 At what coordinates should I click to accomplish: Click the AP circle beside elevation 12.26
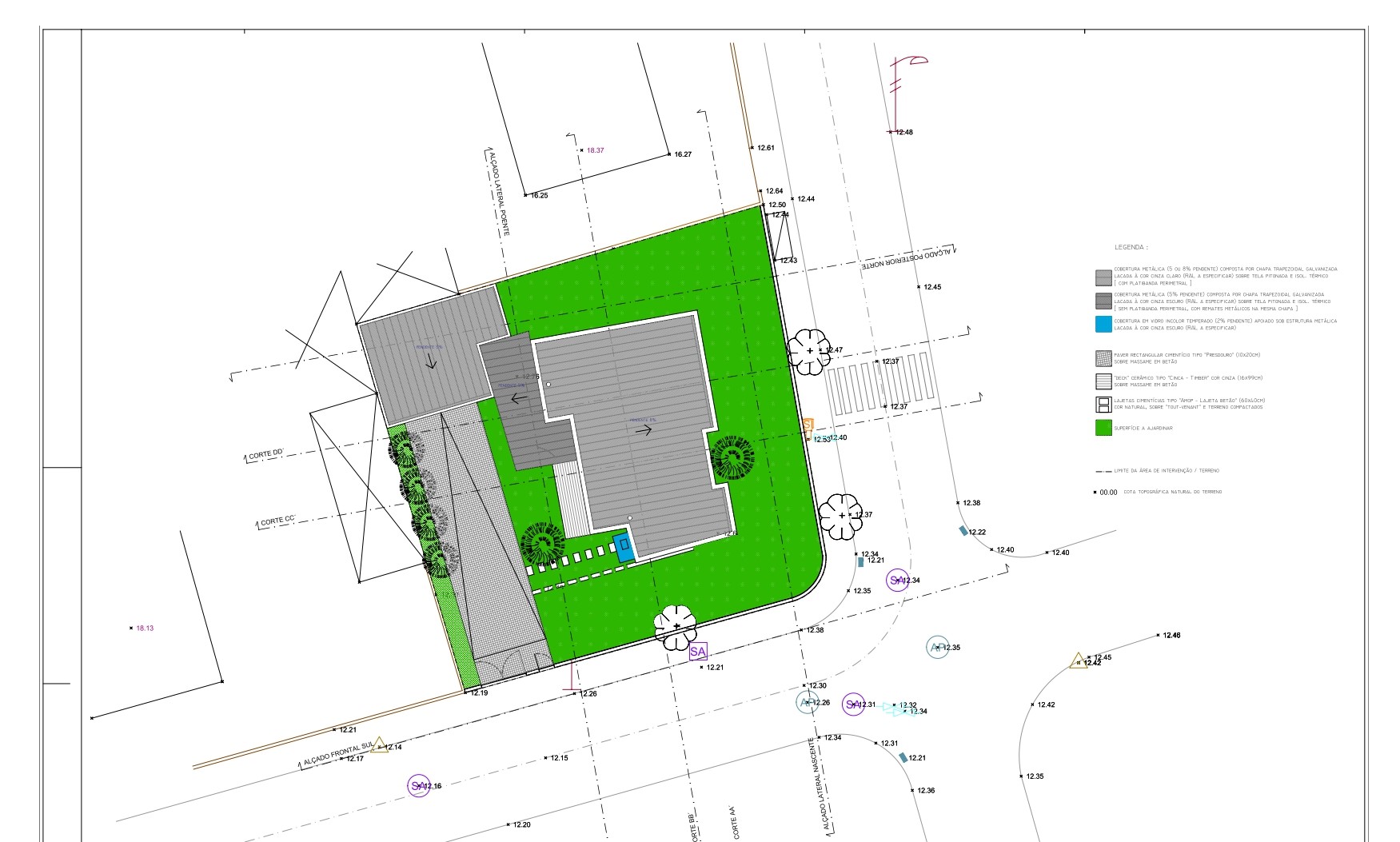click(806, 703)
